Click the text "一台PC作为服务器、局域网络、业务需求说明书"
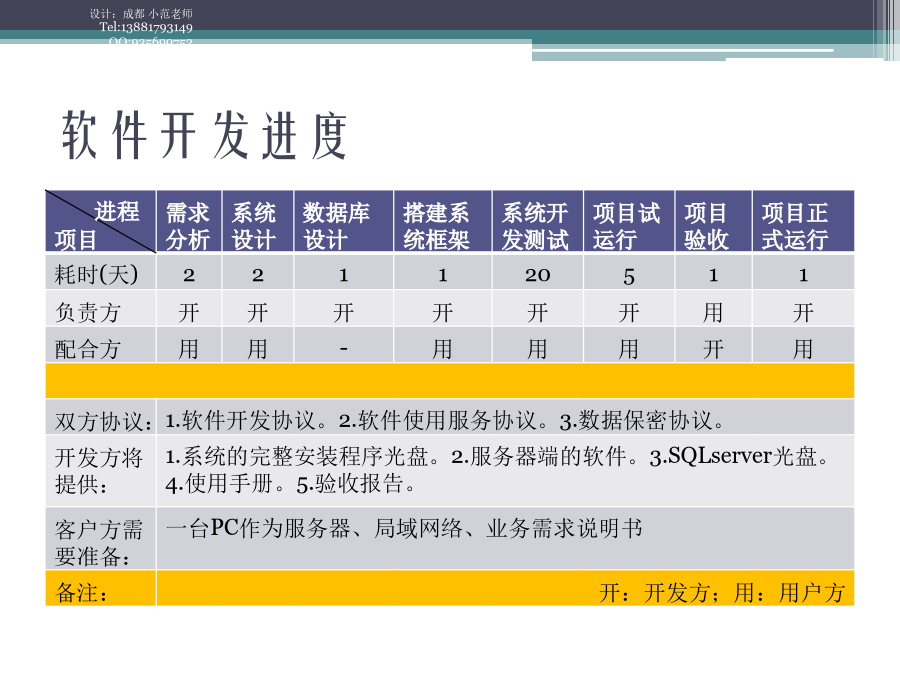900x675 pixels. [x=404, y=528]
